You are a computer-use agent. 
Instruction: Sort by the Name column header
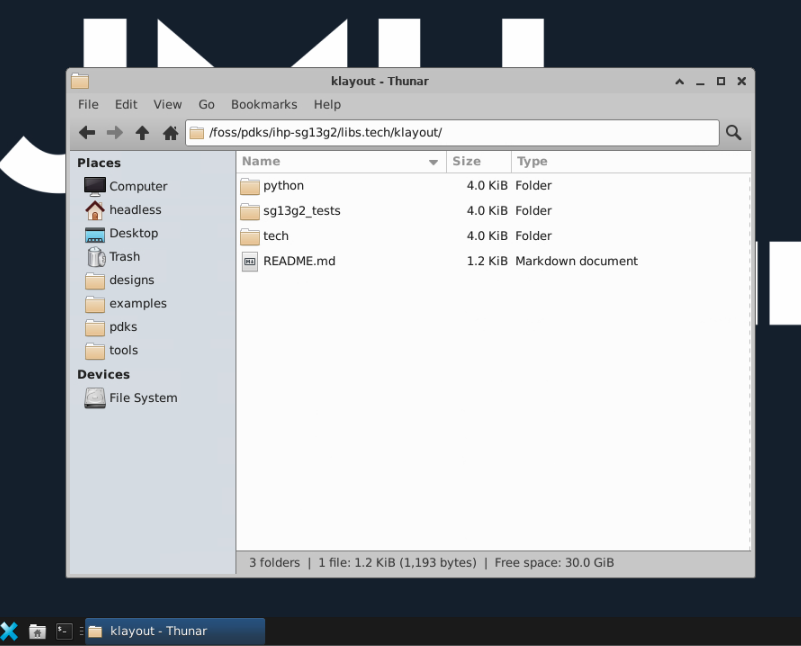(x=341, y=162)
